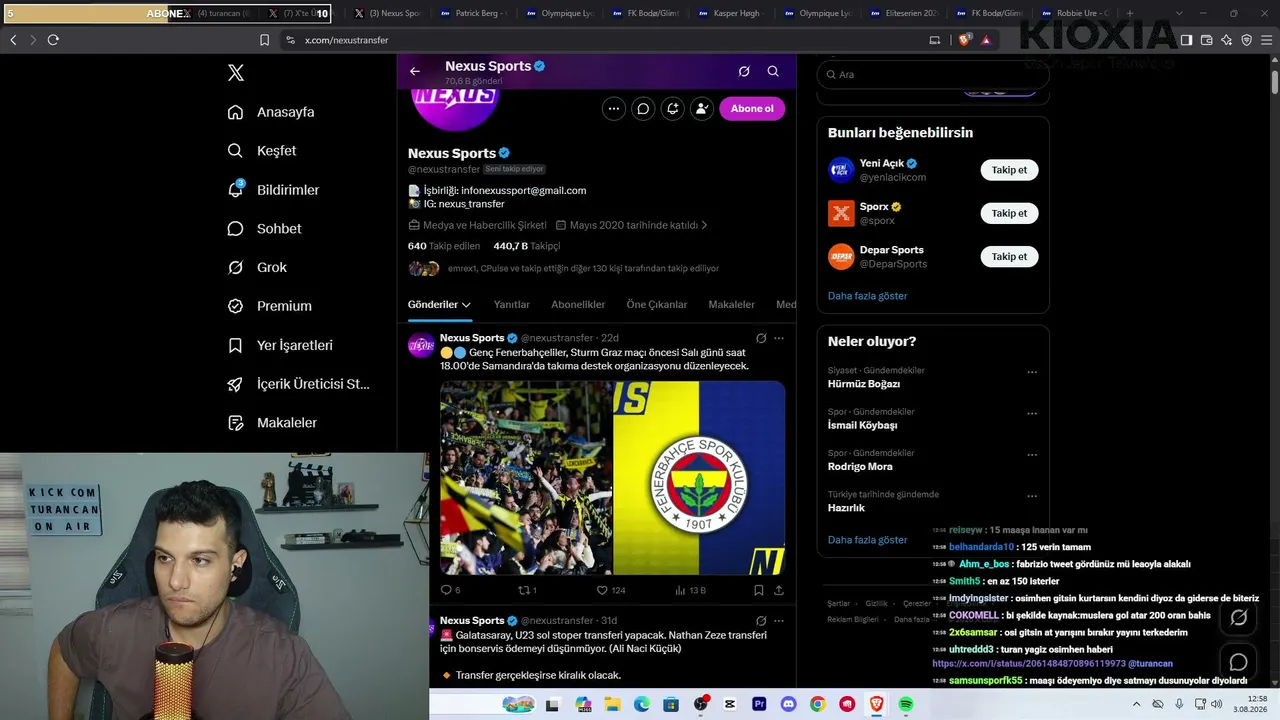Search Nexus Sports posts magnifier icon

(773, 71)
